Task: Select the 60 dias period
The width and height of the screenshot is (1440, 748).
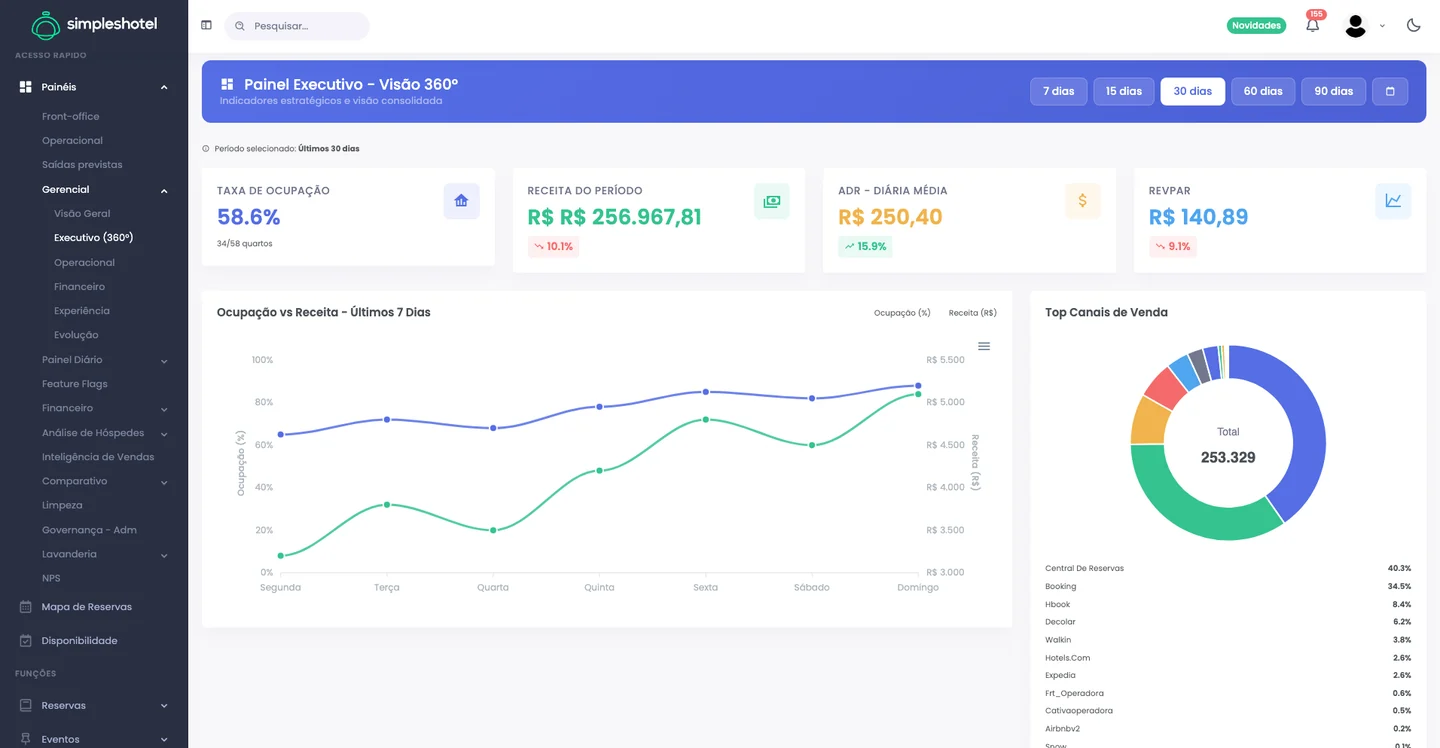Action: point(1263,91)
